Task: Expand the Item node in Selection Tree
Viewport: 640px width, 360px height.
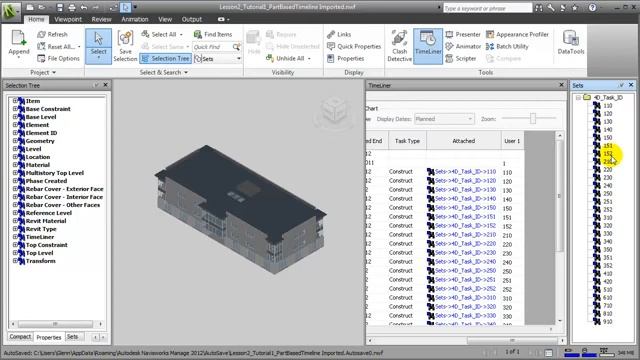Action: [x=15, y=100]
